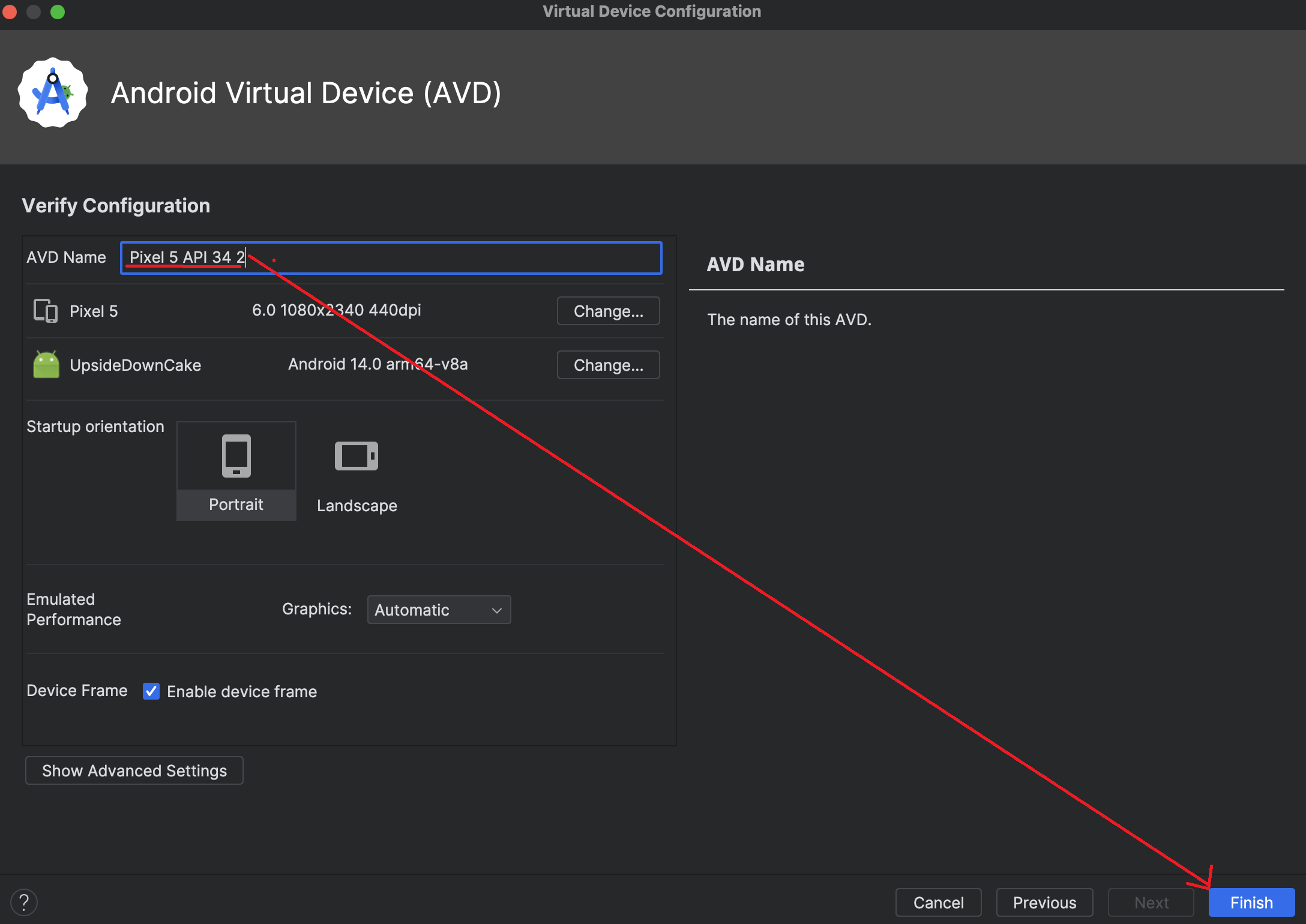1306x924 pixels.
Task: Uncheck Enable device frame checkbox
Action: (151, 691)
